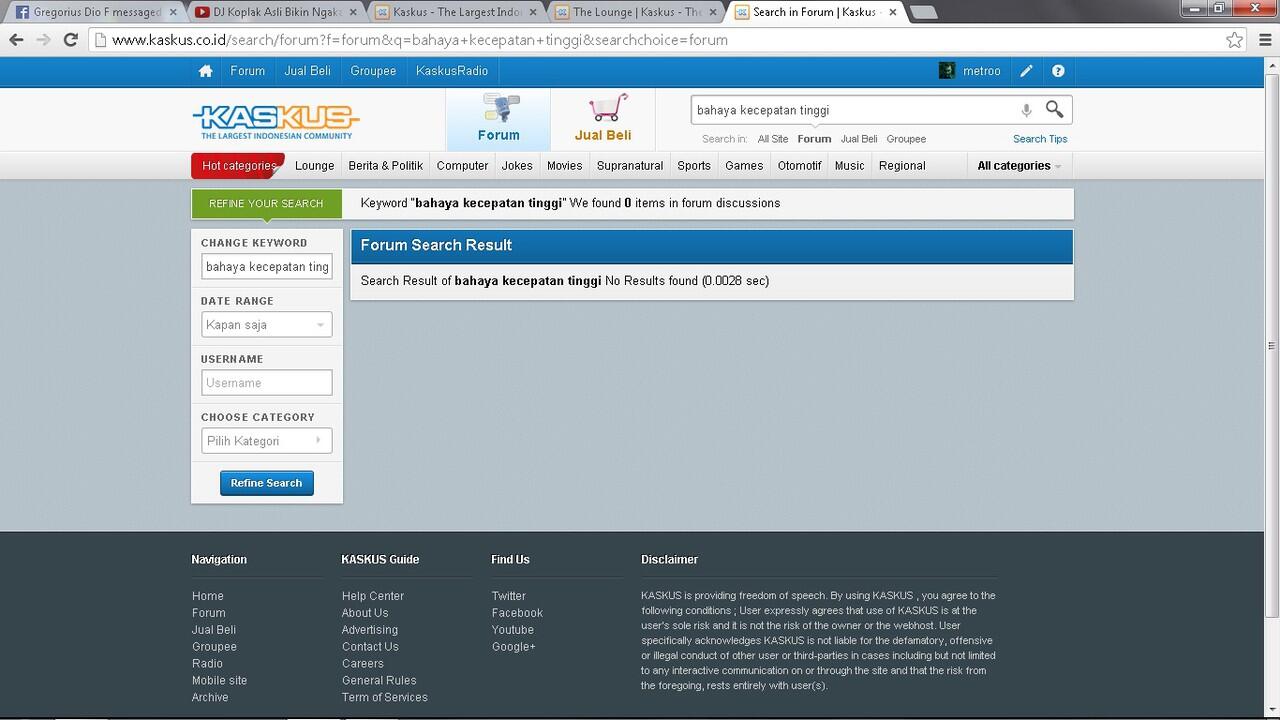The width and height of the screenshot is (1280, 720).
Task: Click the metroo user avatar
Action: coord(947,71)
